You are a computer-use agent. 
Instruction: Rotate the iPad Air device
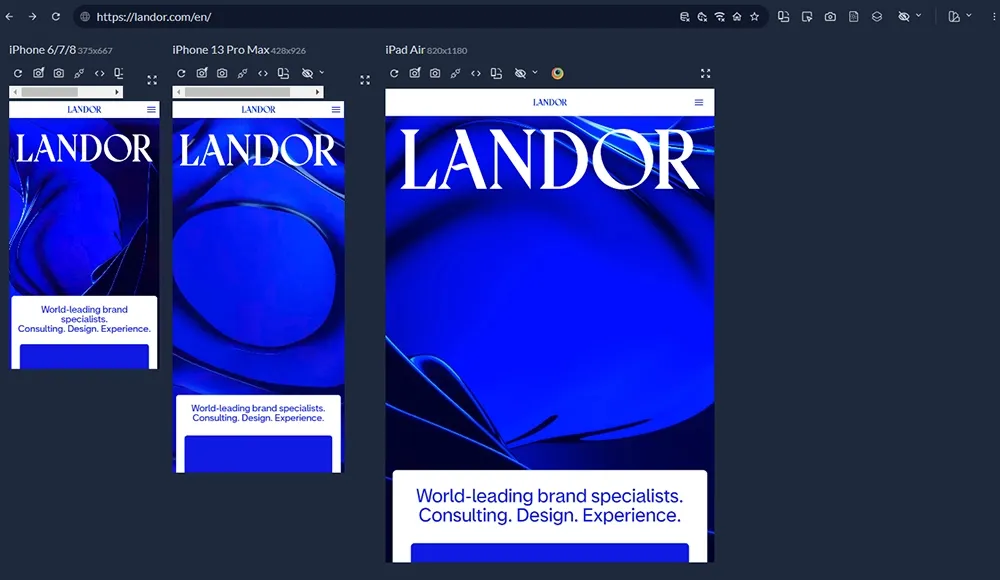pyautogui.click(x=496, y=73)
